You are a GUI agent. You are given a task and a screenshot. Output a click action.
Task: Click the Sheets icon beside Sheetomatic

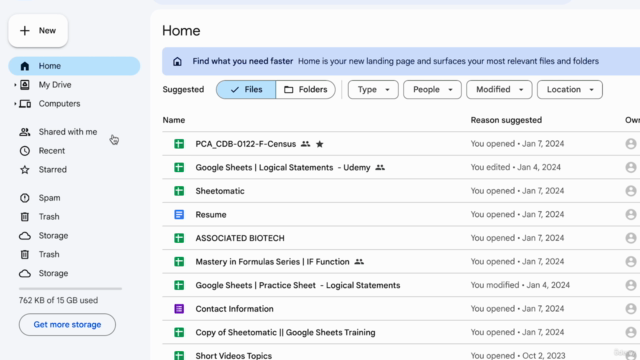click(179, 191)
